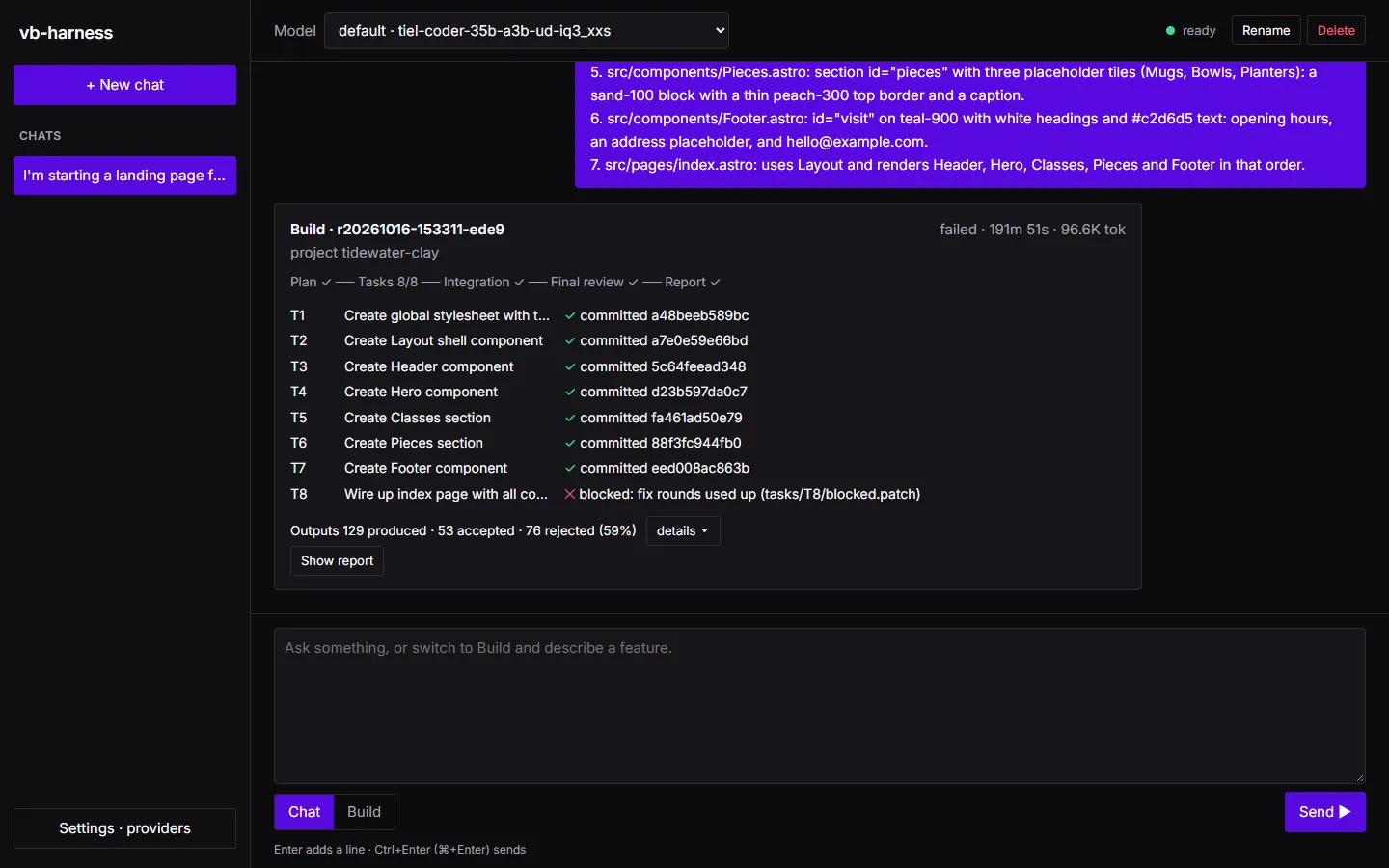Switch input mode to Build

[364, 812]
